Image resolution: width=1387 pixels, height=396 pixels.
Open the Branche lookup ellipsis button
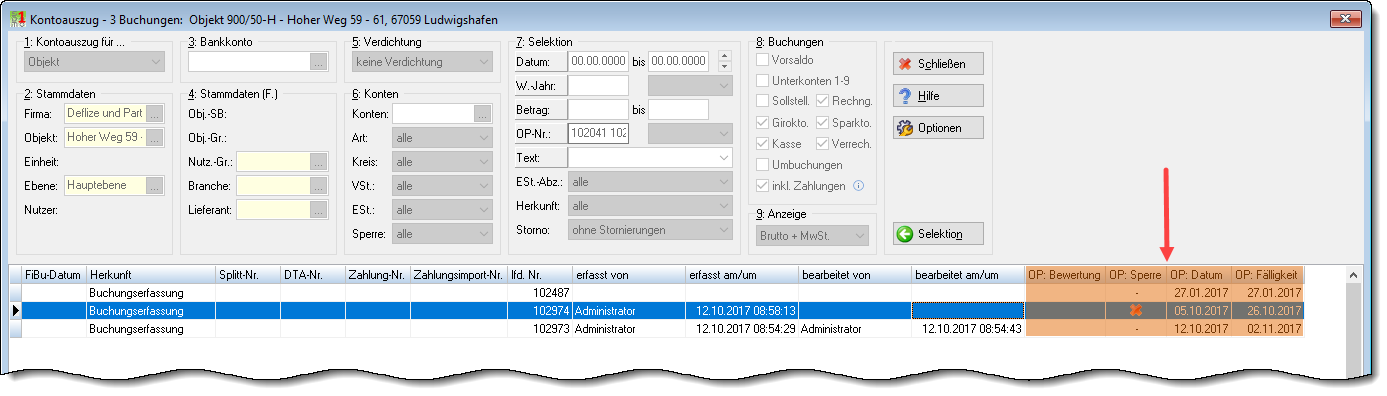(319, 185)
